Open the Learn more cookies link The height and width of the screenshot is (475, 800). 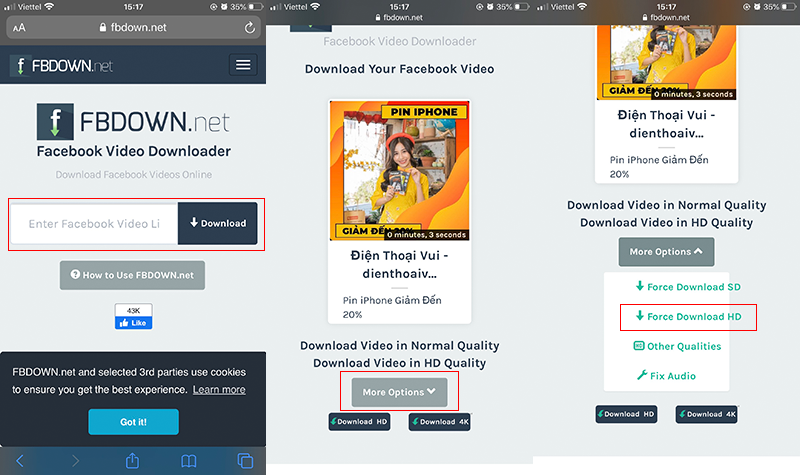[219, 390]
